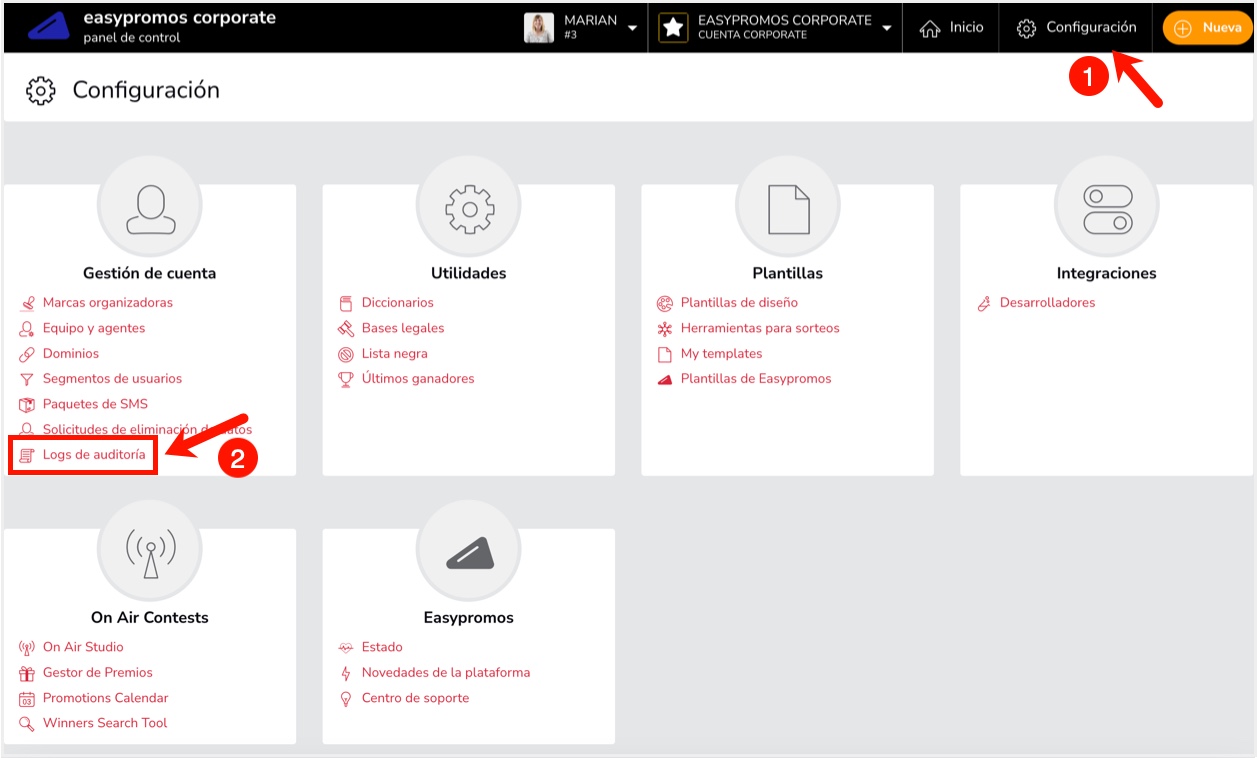Expand the Easypromos Corporate account dropdown arrow

(887, 28)
